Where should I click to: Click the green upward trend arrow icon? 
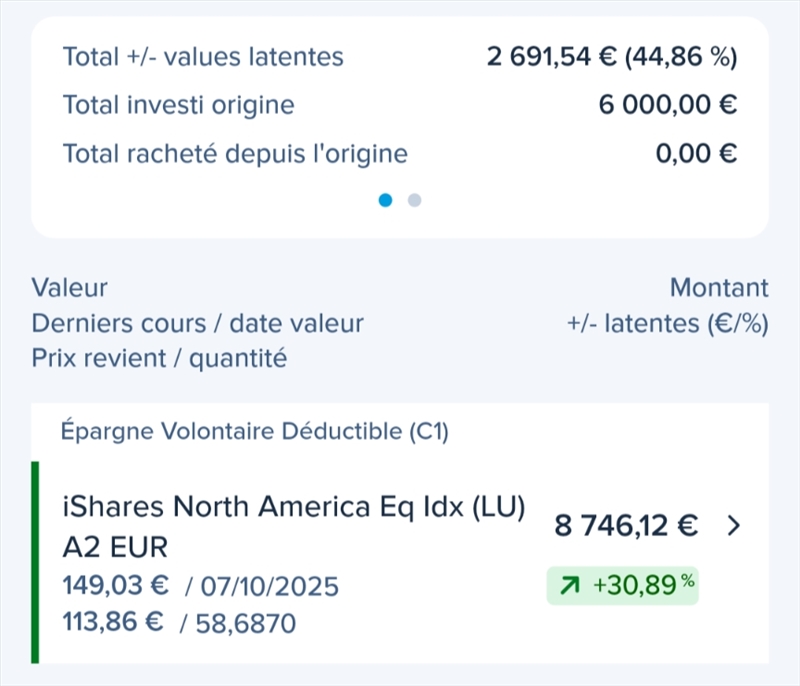[x=570, y=587]
